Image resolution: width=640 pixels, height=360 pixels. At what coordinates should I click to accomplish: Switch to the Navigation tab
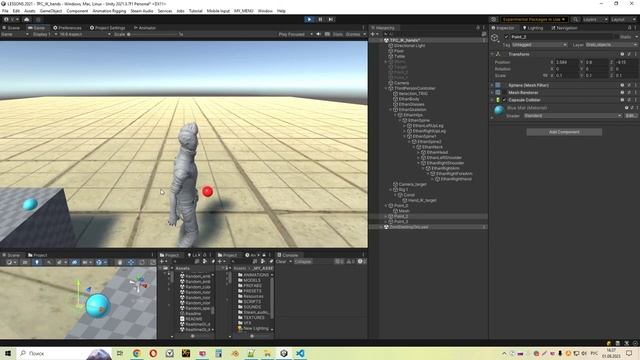click(x=564, y=28)
